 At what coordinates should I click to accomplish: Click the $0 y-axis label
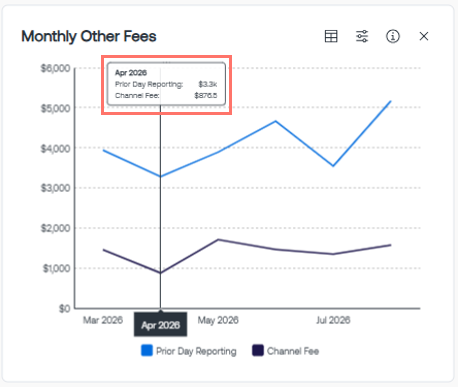pyautogui.click(x=64, y=309)
